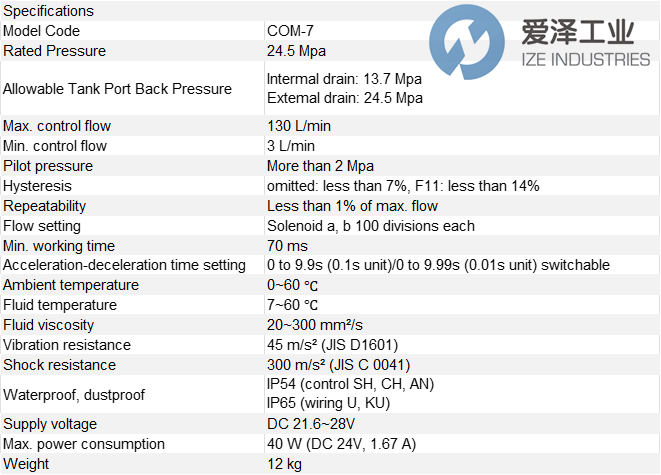Select the Rated Pressure value 24.5 Mpa
Screen dimensions: 661x475
click(296, 51)
